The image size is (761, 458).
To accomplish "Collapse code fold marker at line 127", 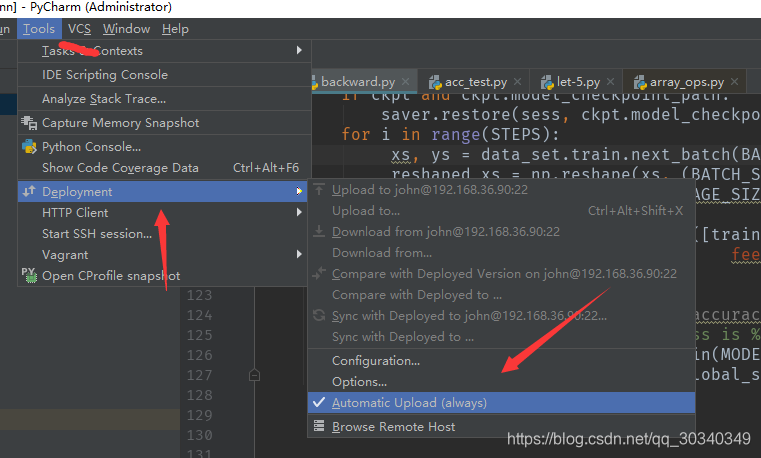I will [x=254, y=375].
